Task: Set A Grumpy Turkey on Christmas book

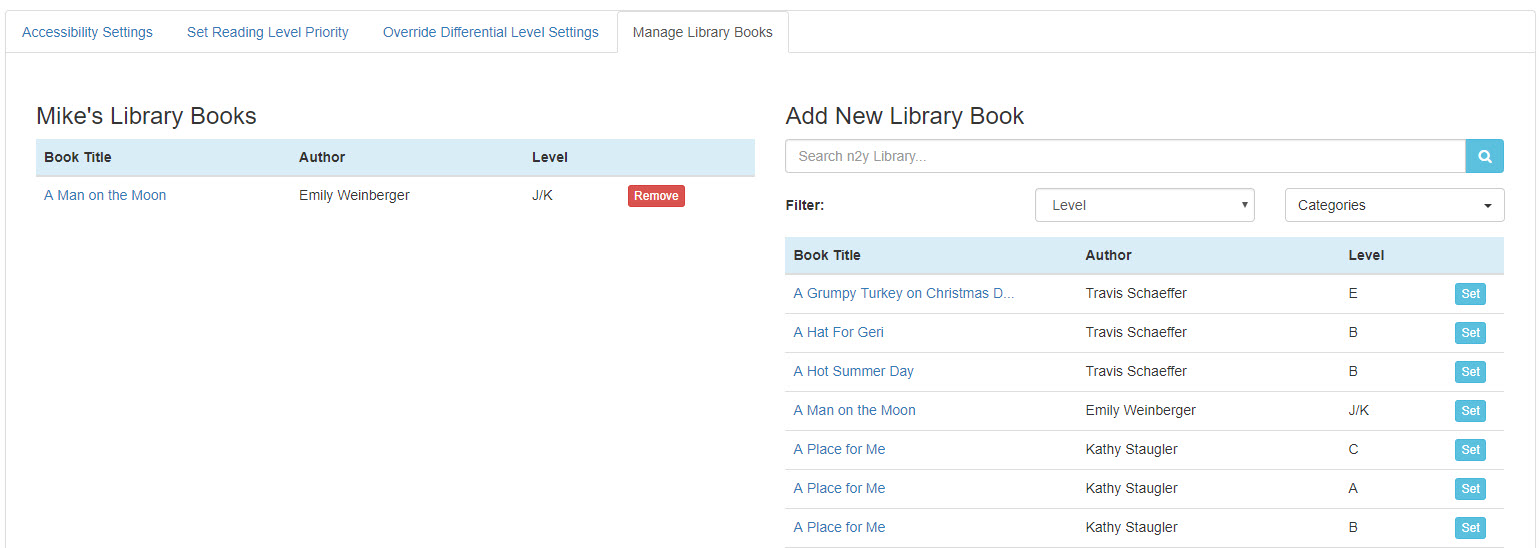Action: click(x=1470, y=294)
